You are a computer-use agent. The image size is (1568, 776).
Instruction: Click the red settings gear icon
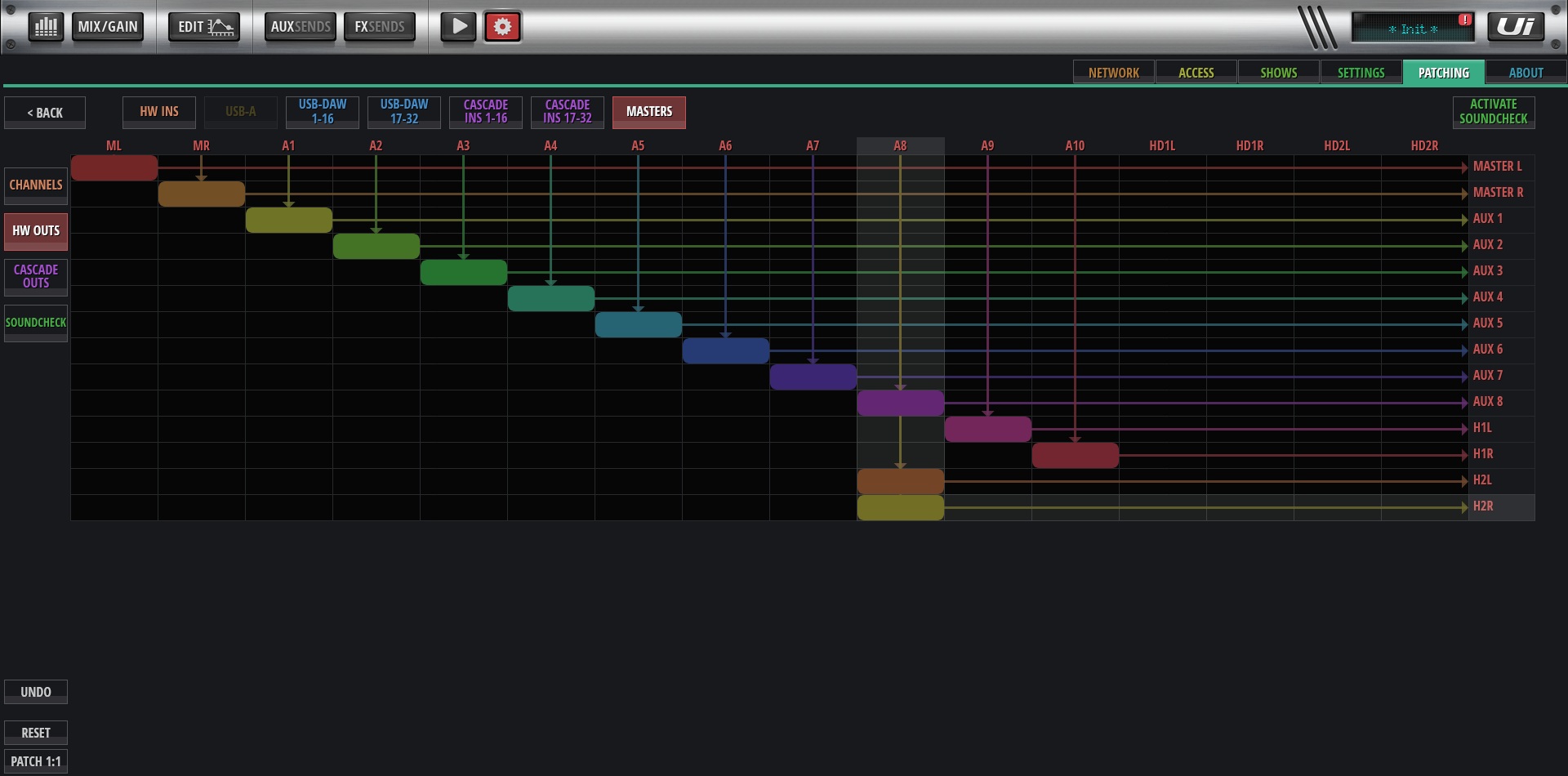click(502, 27)
